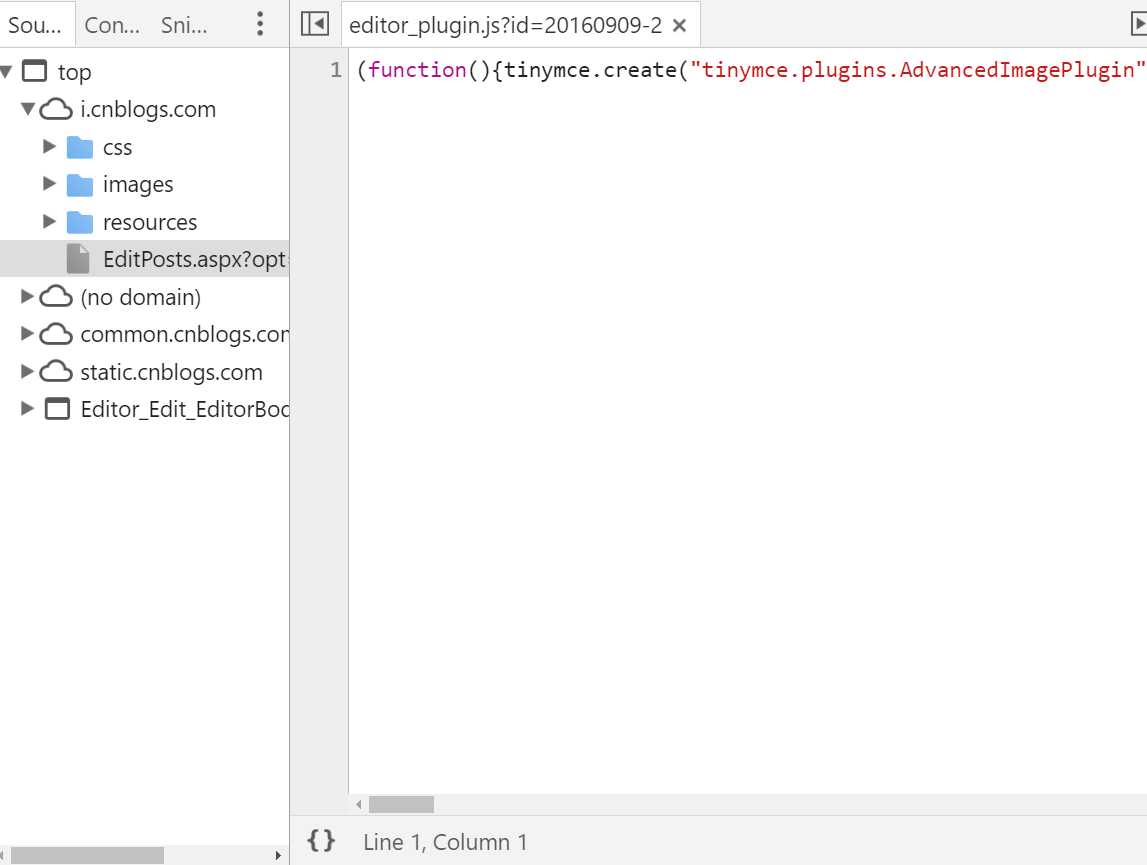The image size is (1147, 865).
Task: Click the i.cnblogs.com cloud icon
Action: pos(56,110)
